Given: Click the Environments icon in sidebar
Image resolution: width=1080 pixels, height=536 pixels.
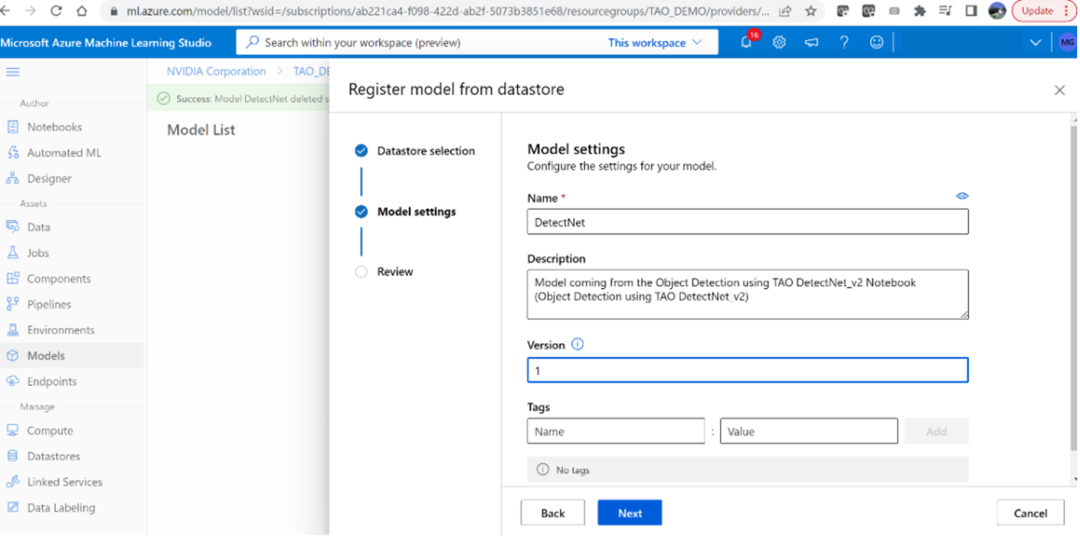Looking at the screenshot, I should pos(12,330).
